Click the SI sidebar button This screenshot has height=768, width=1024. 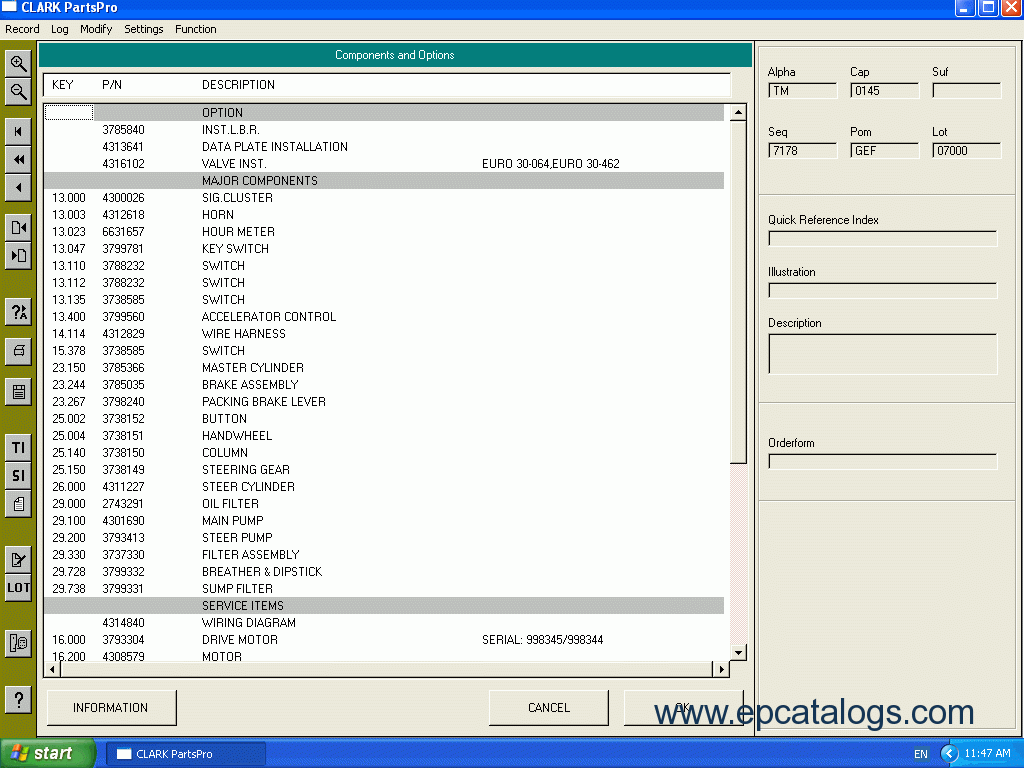point(18,475)
